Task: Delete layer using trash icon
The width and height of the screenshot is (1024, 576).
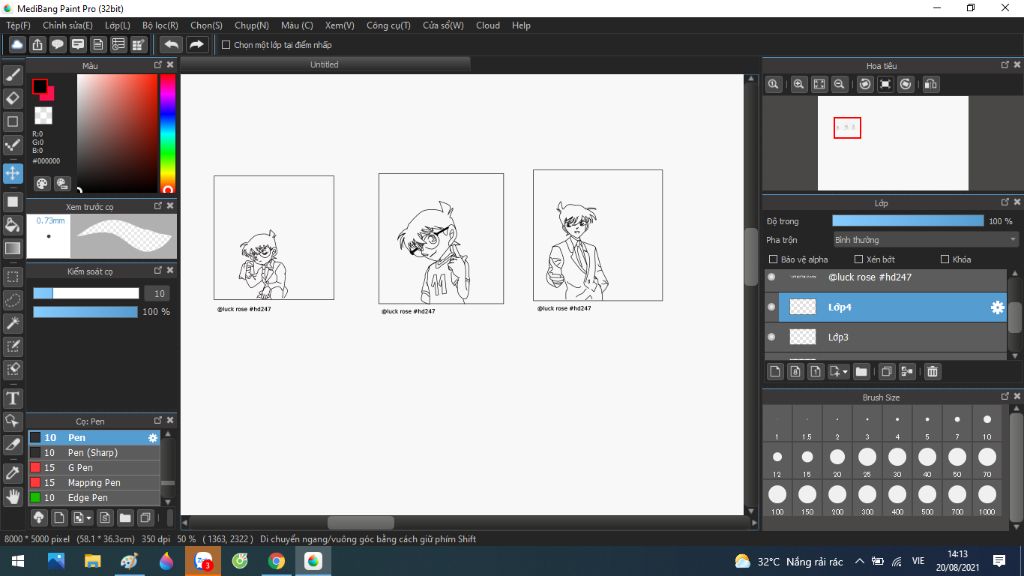Action: tap(932, 372)
